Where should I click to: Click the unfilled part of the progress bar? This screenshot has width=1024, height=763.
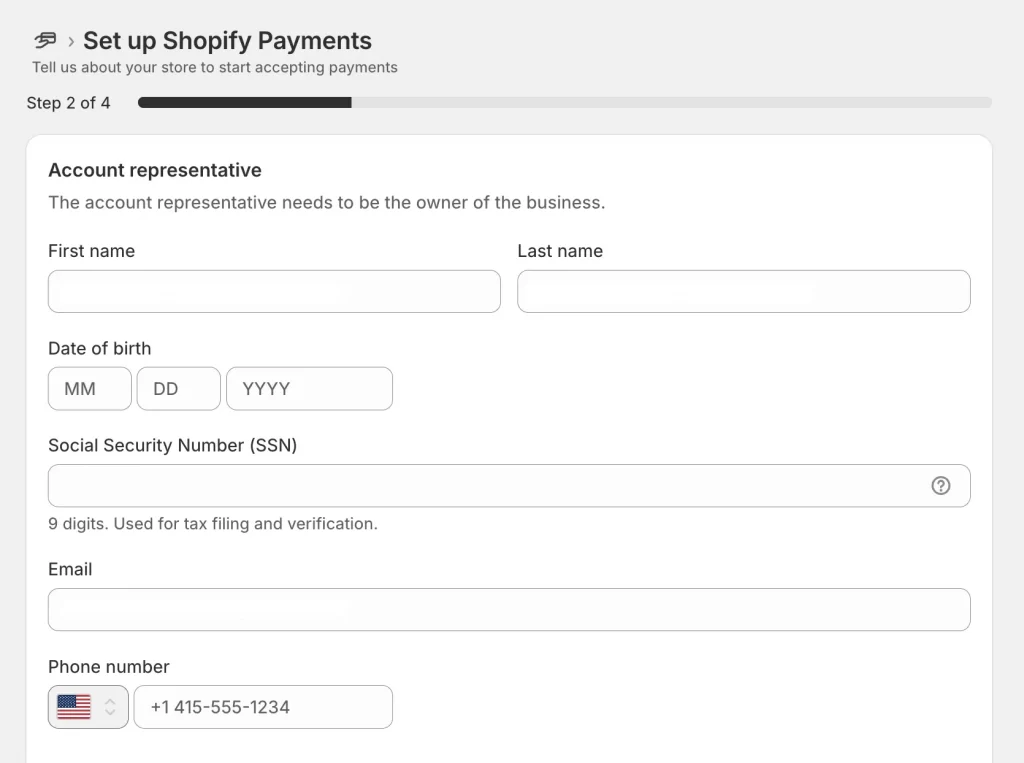click(671, 103)
